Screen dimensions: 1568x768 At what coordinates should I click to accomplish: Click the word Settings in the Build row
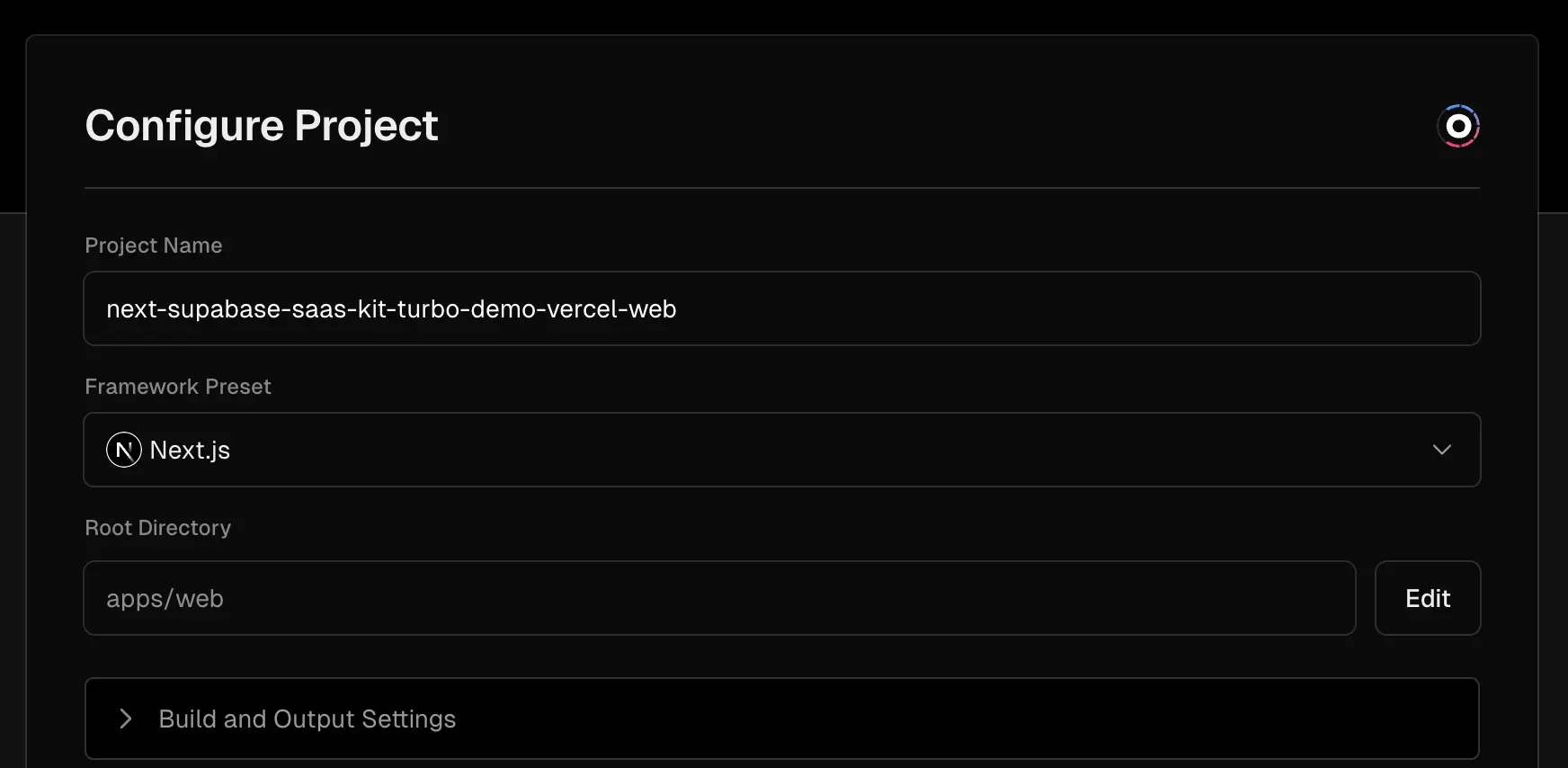pyautogui.click(x=409, y=719)
